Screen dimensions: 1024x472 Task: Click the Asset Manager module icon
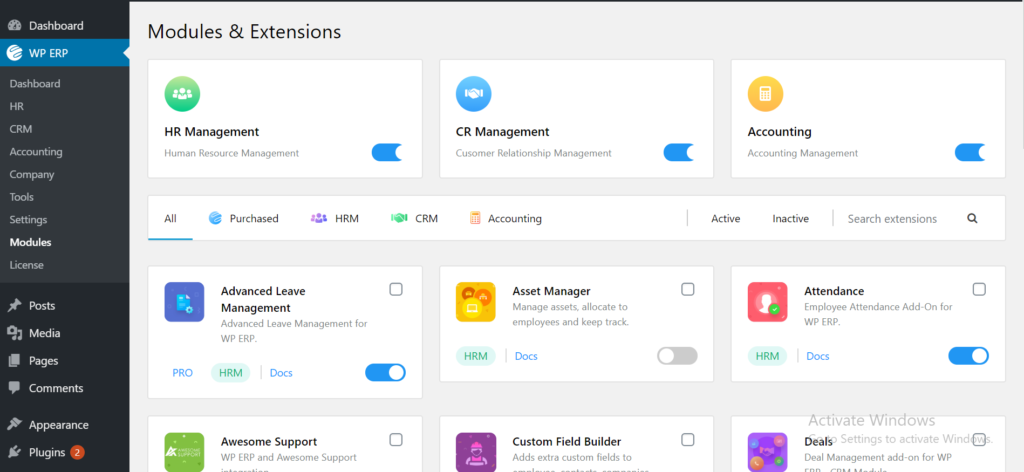pos(475,302)
